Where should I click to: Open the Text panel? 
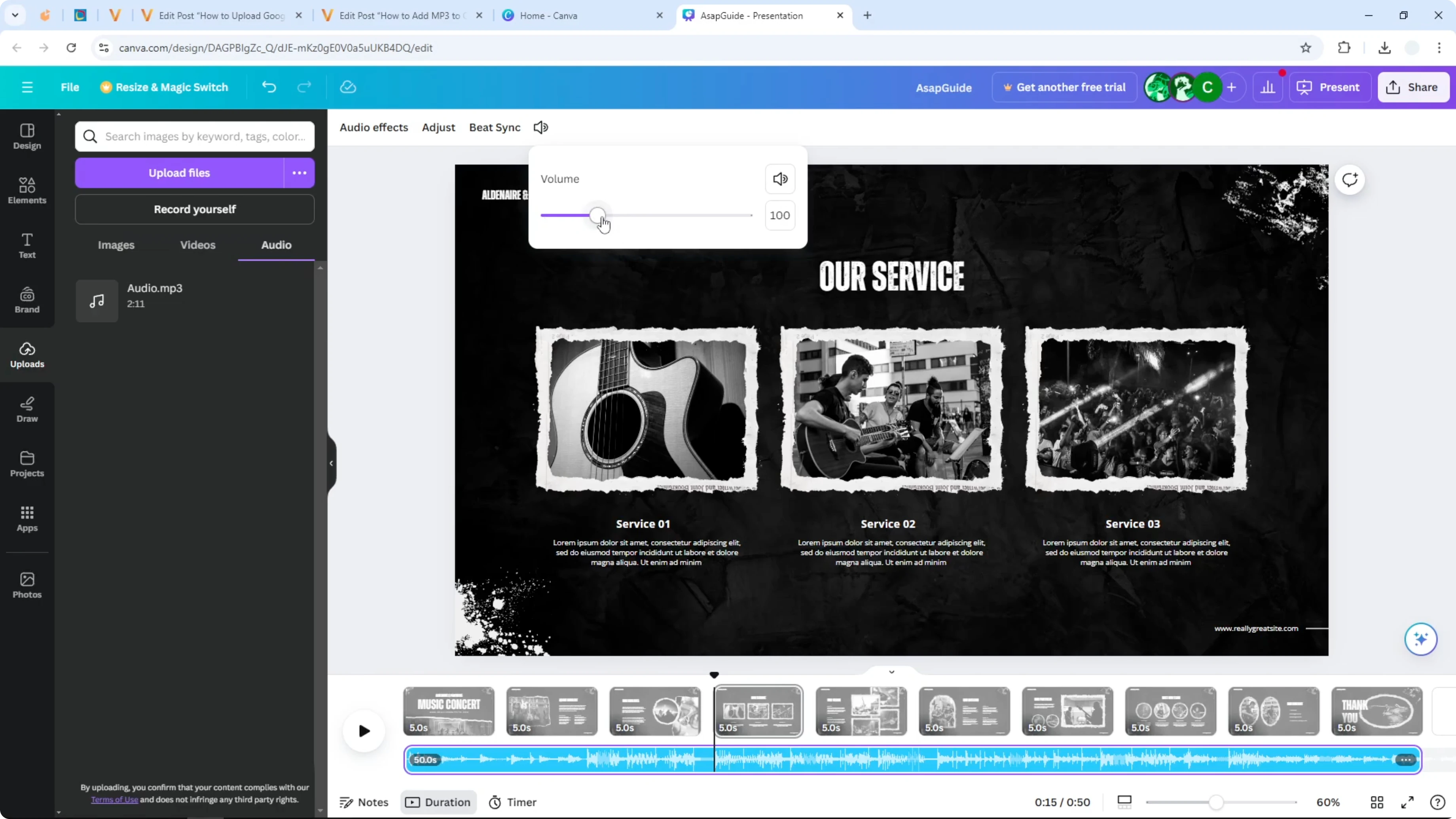coord(27,246)
